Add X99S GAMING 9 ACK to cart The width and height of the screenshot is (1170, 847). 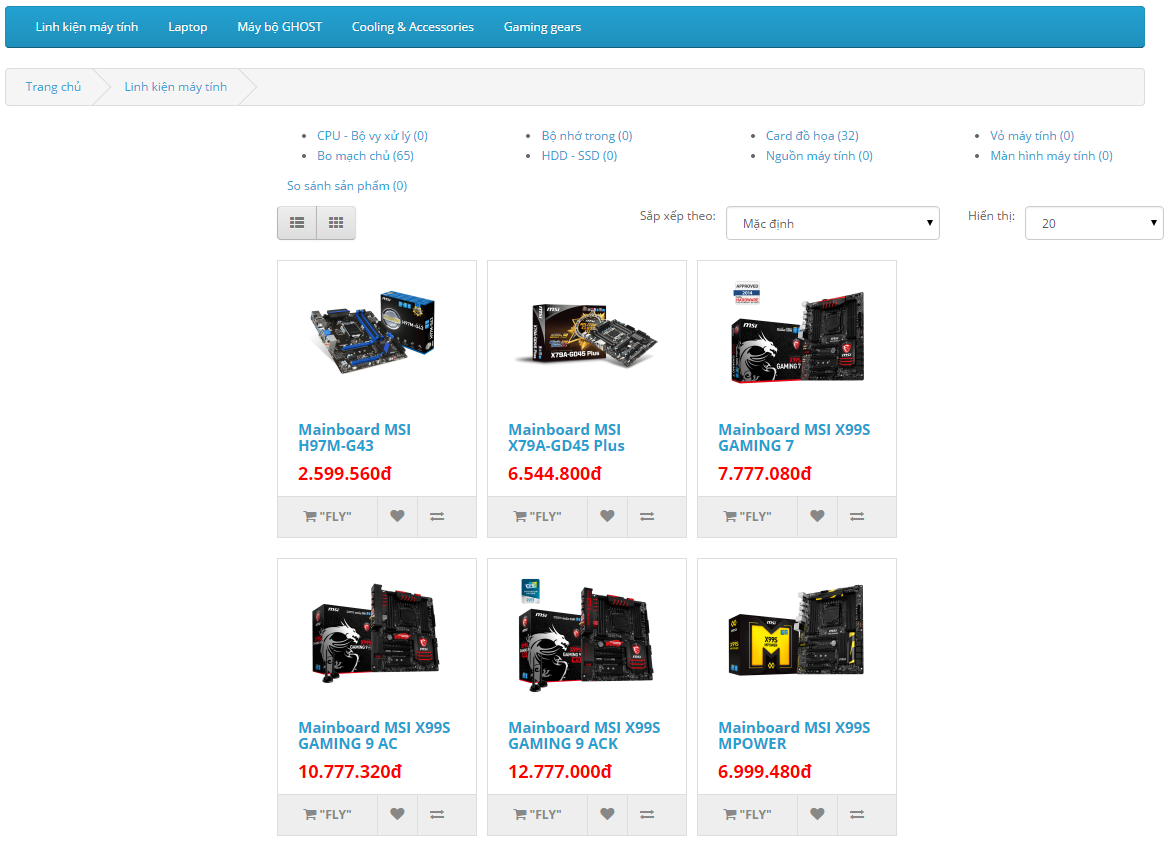click(x=538, y=814)
